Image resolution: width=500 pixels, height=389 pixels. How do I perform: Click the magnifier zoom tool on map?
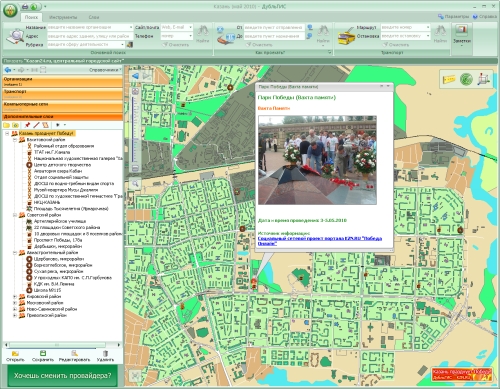pos(135,183)
